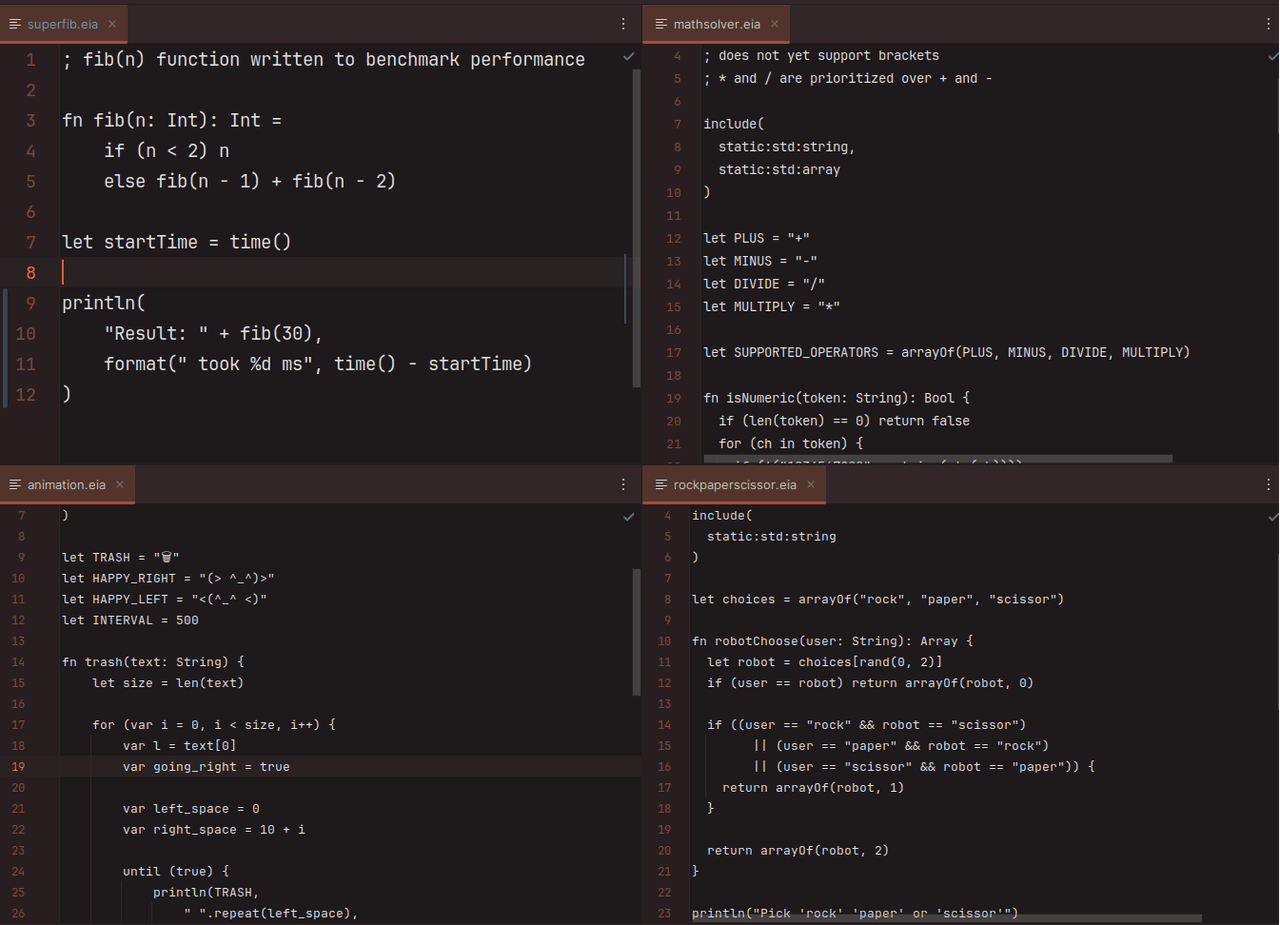Close the superfib.eia tab
Image resolution: width=1280 pixels, height=925 pixels.
pos(112,24)
